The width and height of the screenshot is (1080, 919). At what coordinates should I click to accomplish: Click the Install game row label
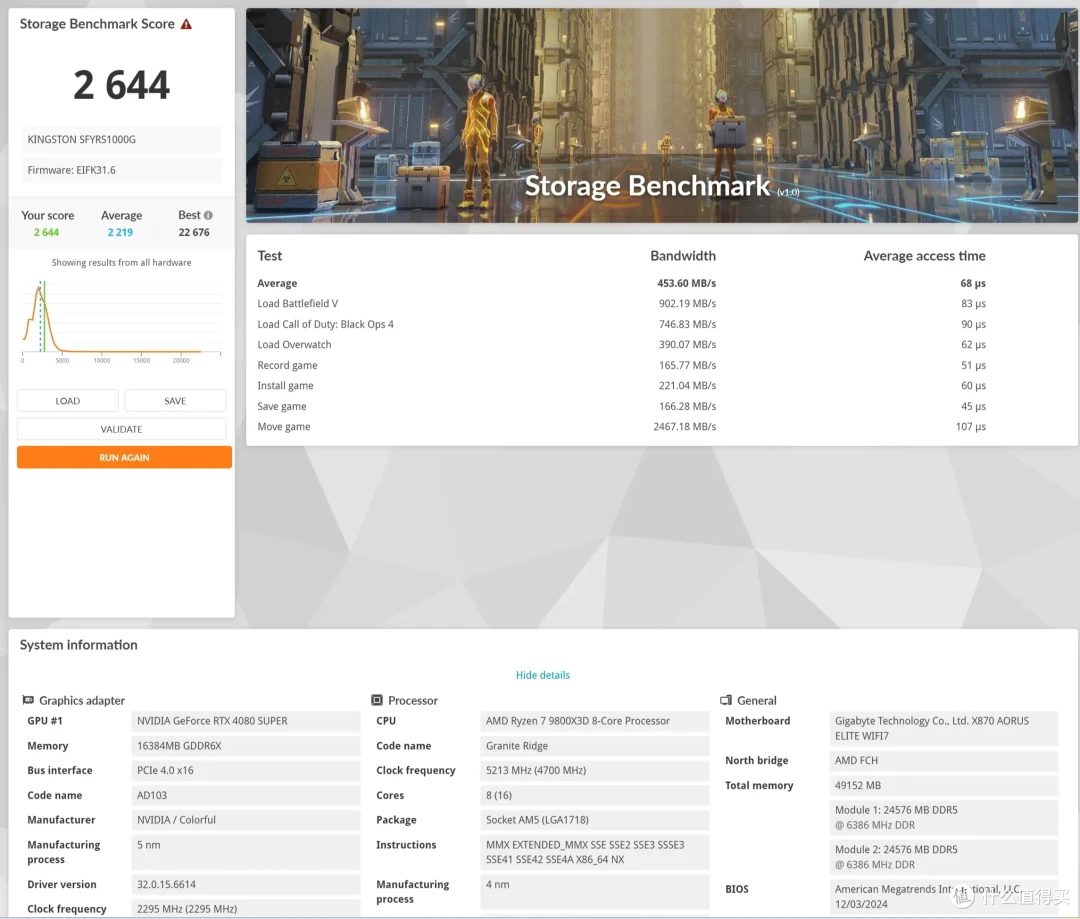click(x=285, y=386)
